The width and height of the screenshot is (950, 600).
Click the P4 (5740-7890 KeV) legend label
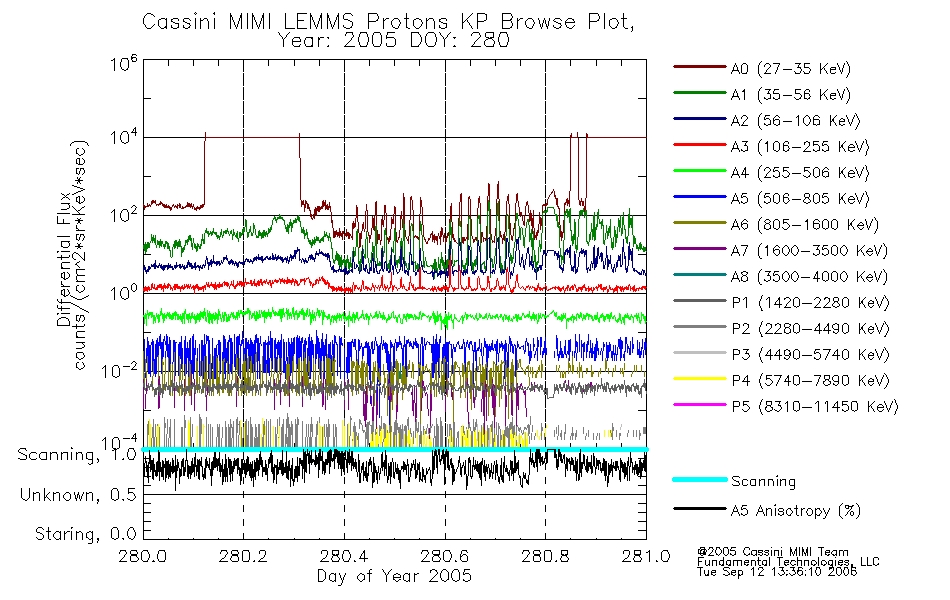click(x=810, y=381)
